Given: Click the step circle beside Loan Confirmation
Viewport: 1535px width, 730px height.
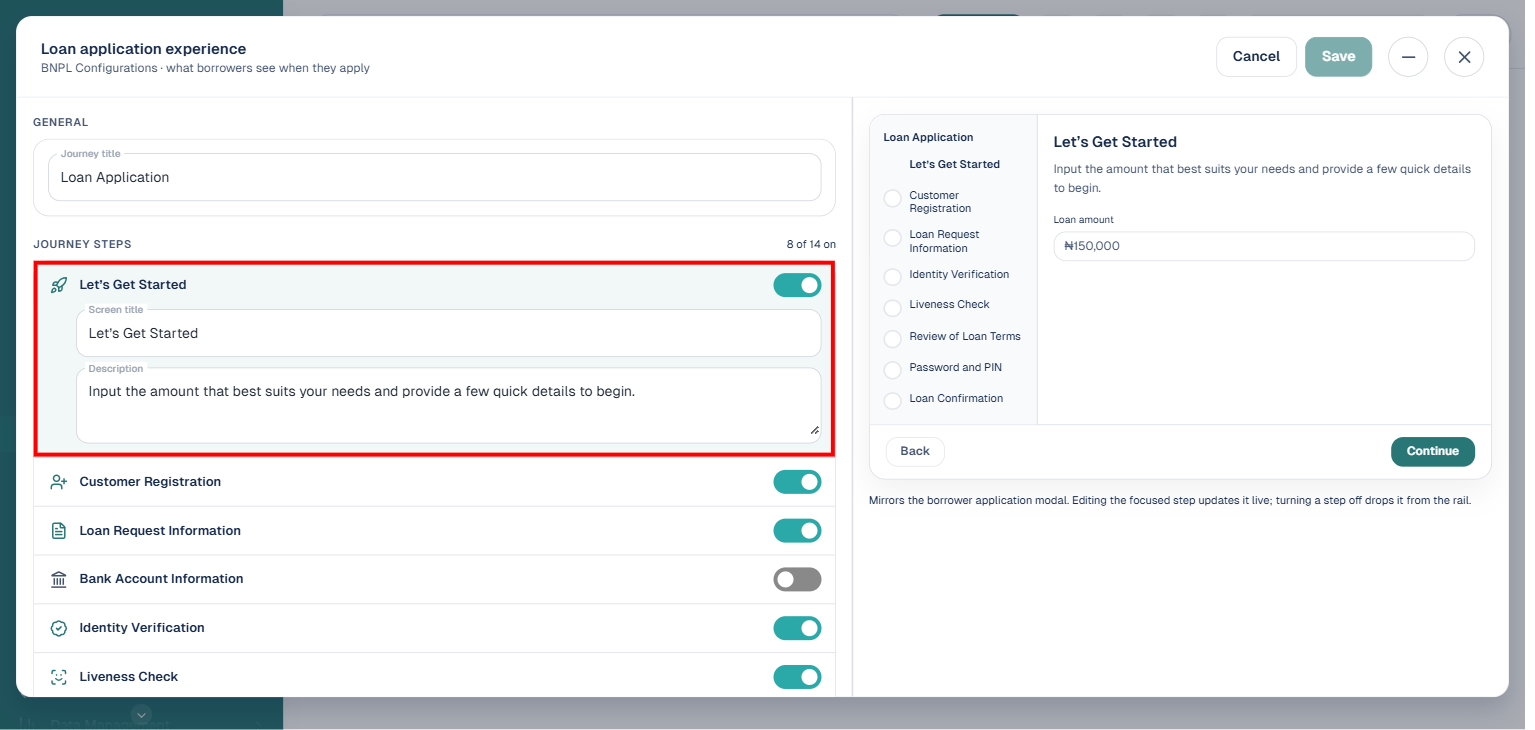Looking at the screenshot, I should (x=893, y=400).
